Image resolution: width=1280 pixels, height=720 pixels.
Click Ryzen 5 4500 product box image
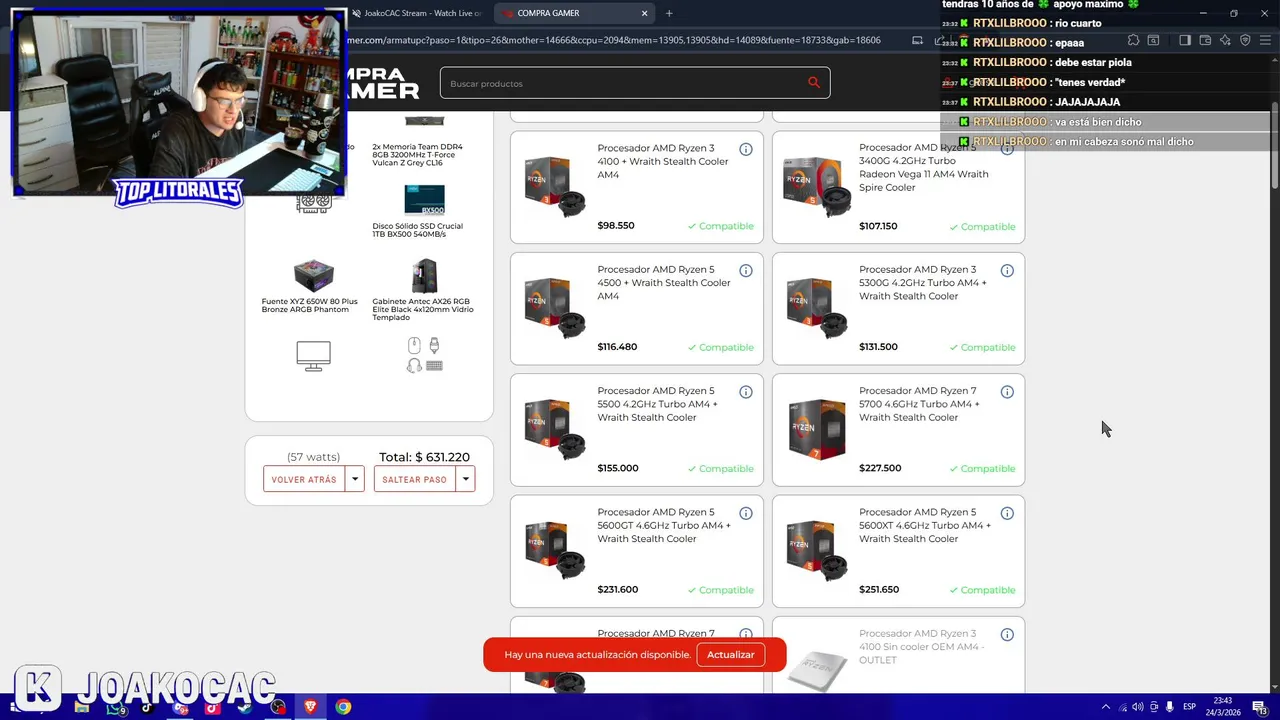point(555,308)
